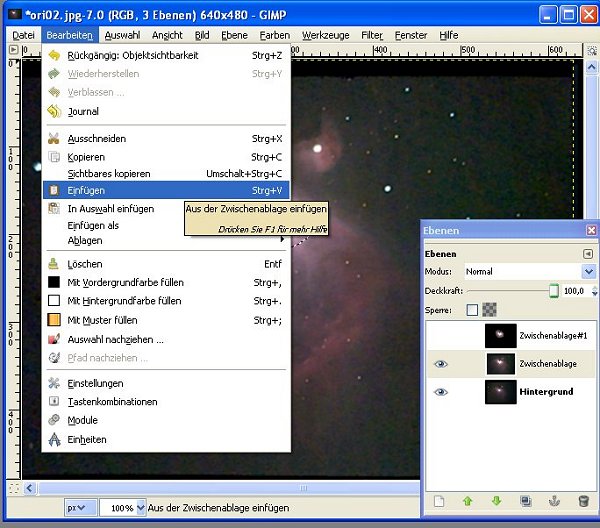Click the navigation icon at top-right of canvas
The width and height of the screenshot is (600, 528).
pyautogui.click(x=592, y=51)
